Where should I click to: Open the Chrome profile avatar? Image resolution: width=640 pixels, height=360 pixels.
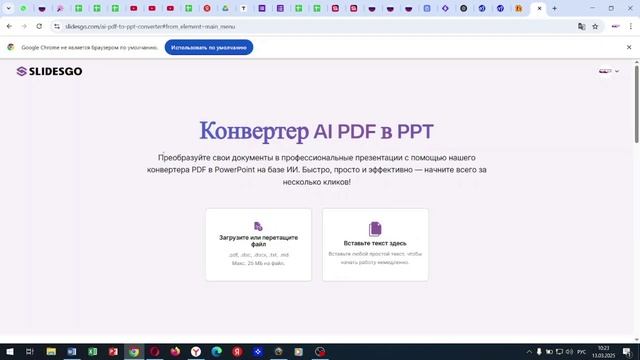616,27
